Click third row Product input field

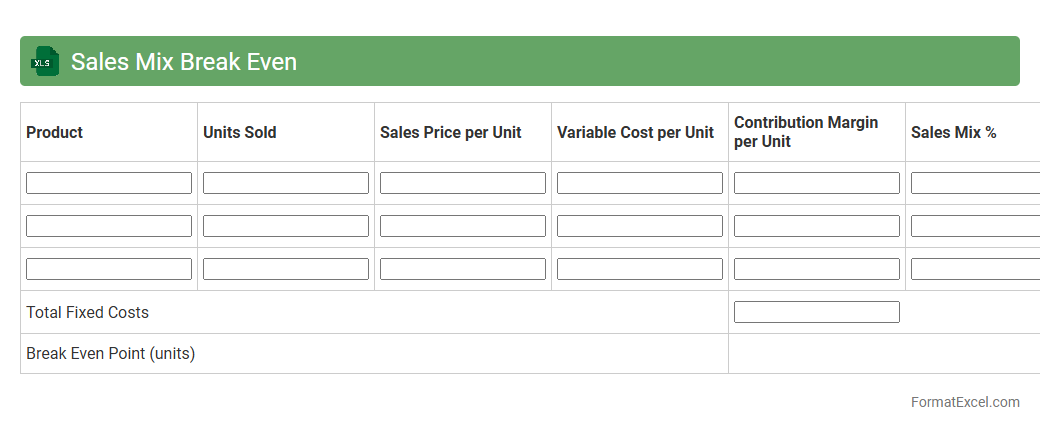coord(109,269)
